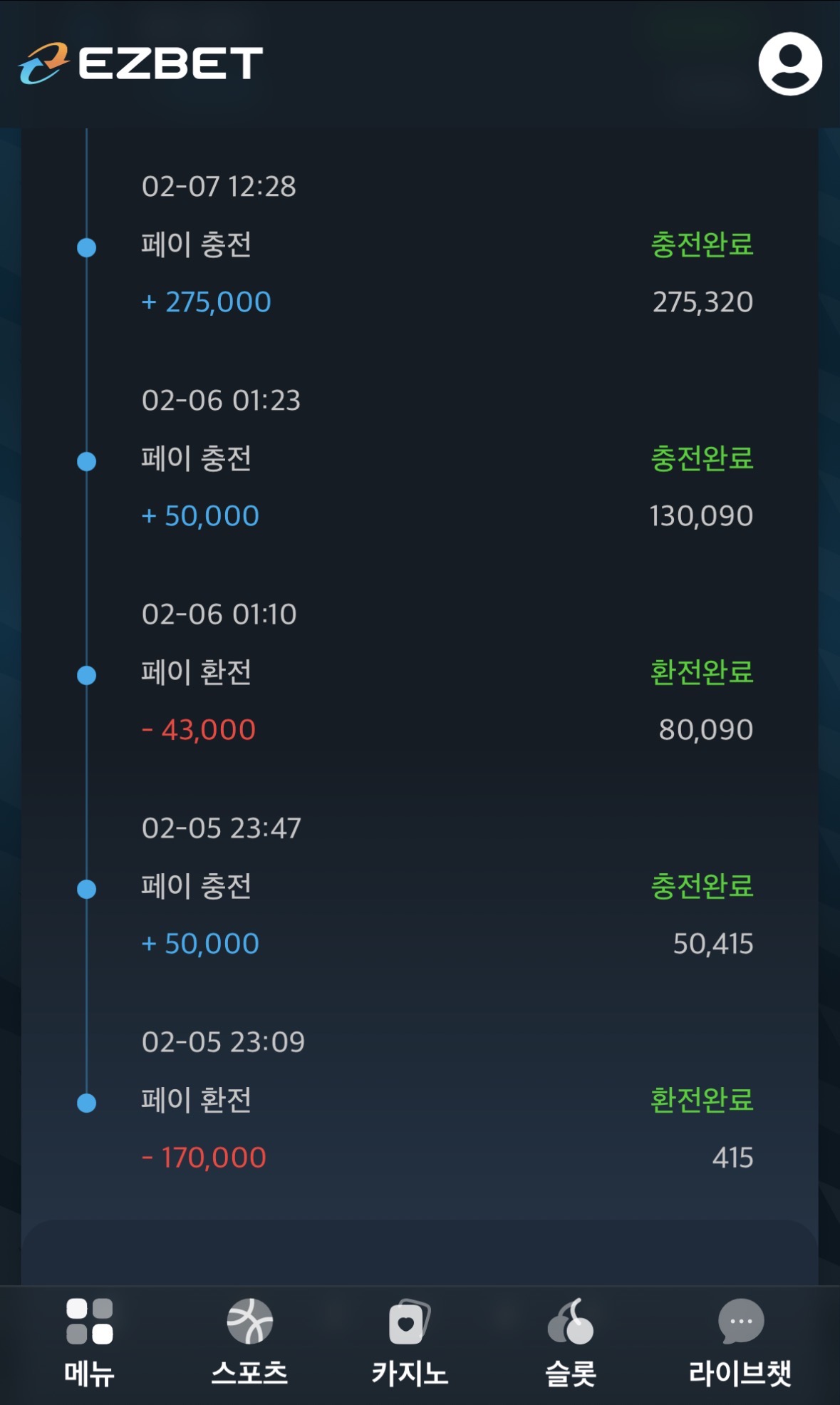The height and width of the screenshot is (1405, 840).
Task: Click timeline dot for 02-06 01:23 entry
Action: point(87,461)
